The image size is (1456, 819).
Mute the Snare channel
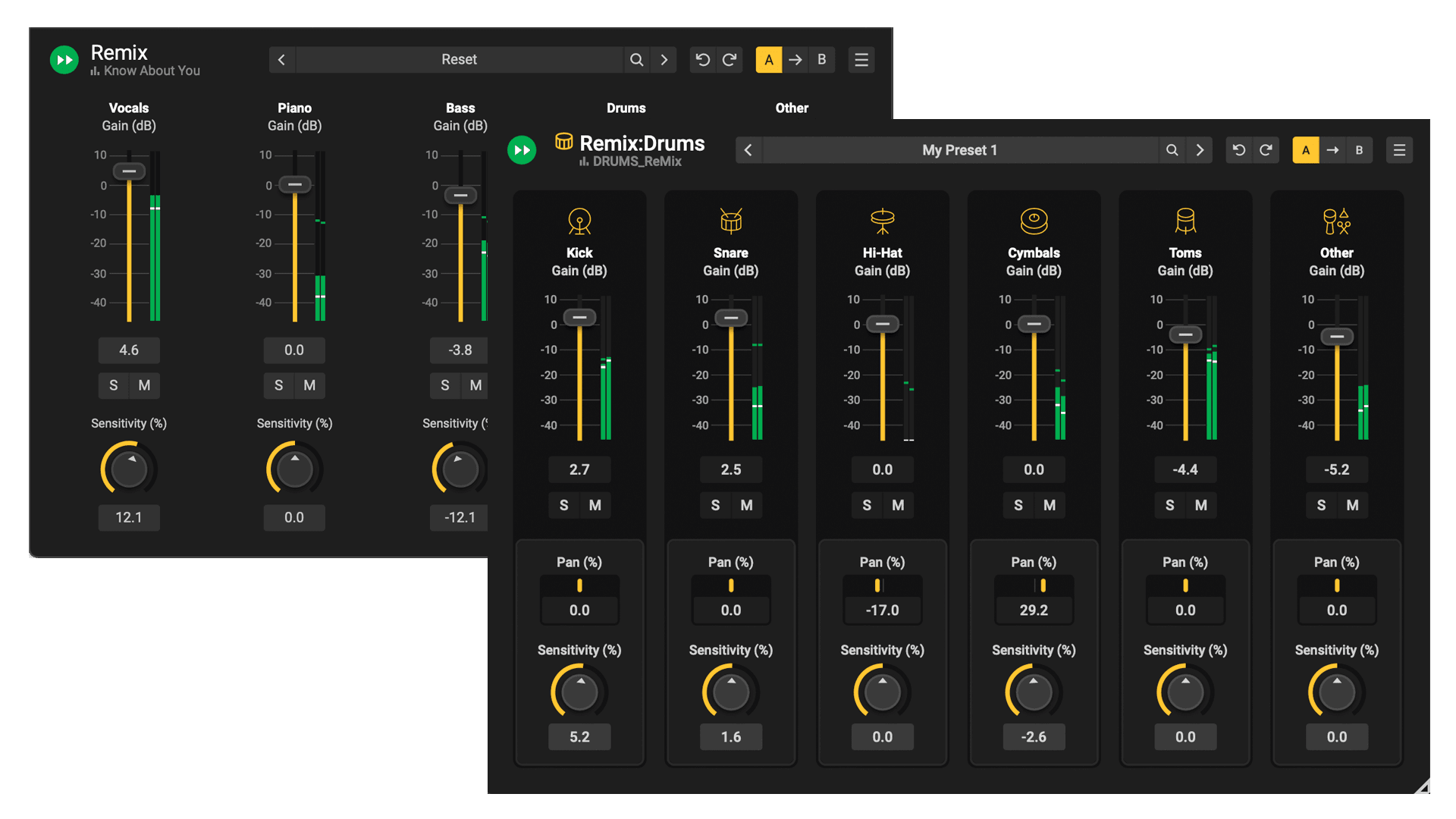click(747, 505)
